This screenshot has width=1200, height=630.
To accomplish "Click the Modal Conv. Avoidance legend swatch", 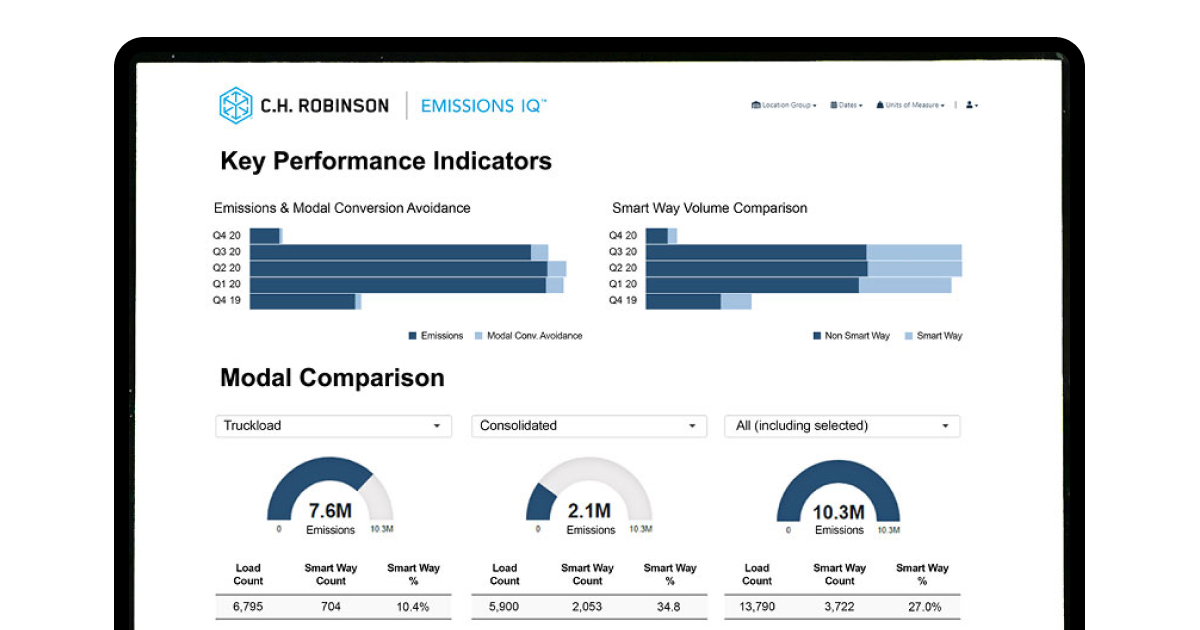I will [x=478, y=336].
